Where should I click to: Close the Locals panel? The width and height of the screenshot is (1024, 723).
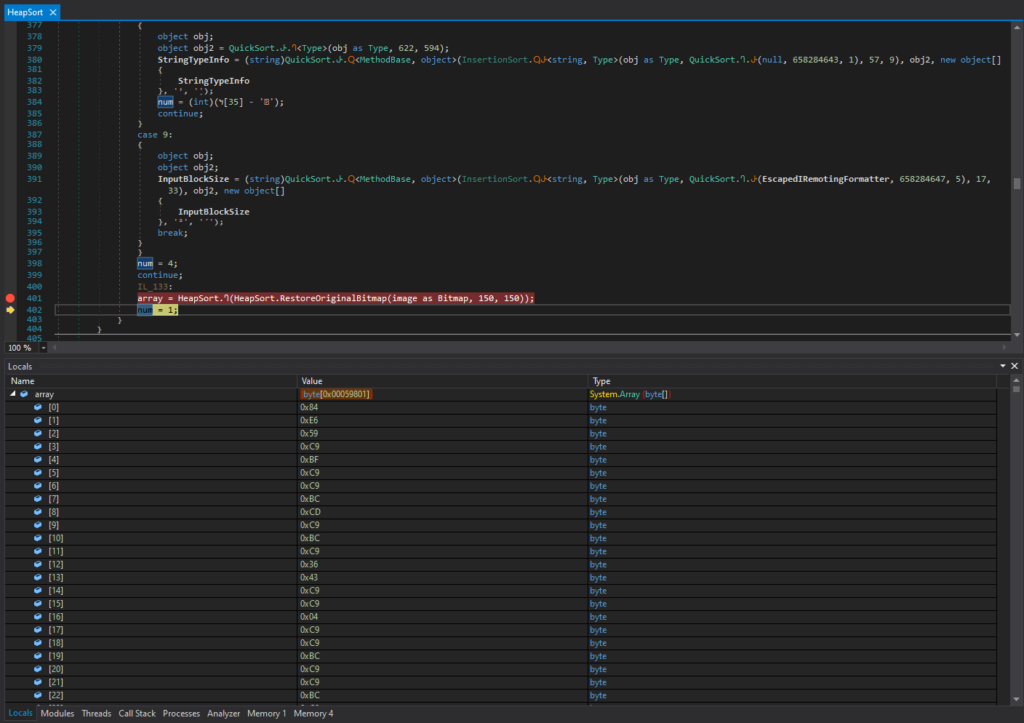1015,367
